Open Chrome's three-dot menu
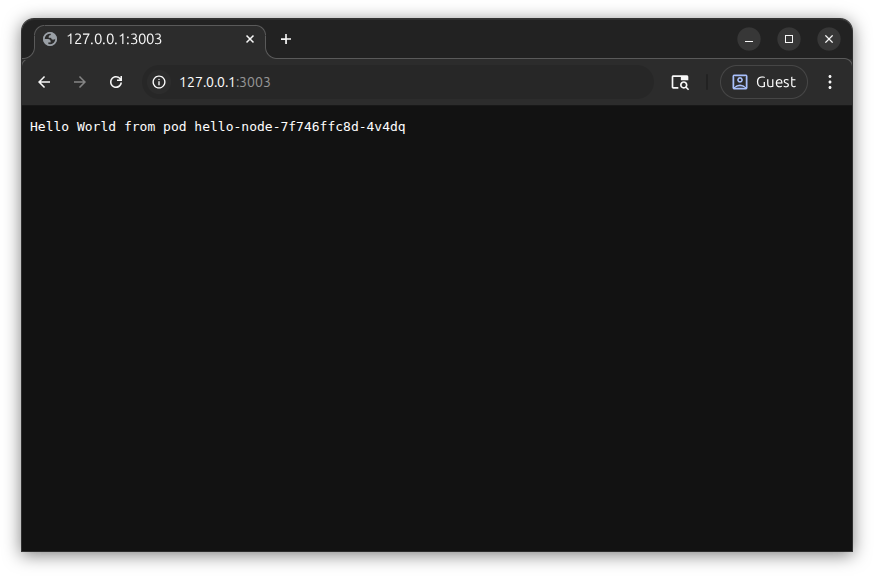The width and height of the screenshot is (874, 576). click(x=829, y=82)
